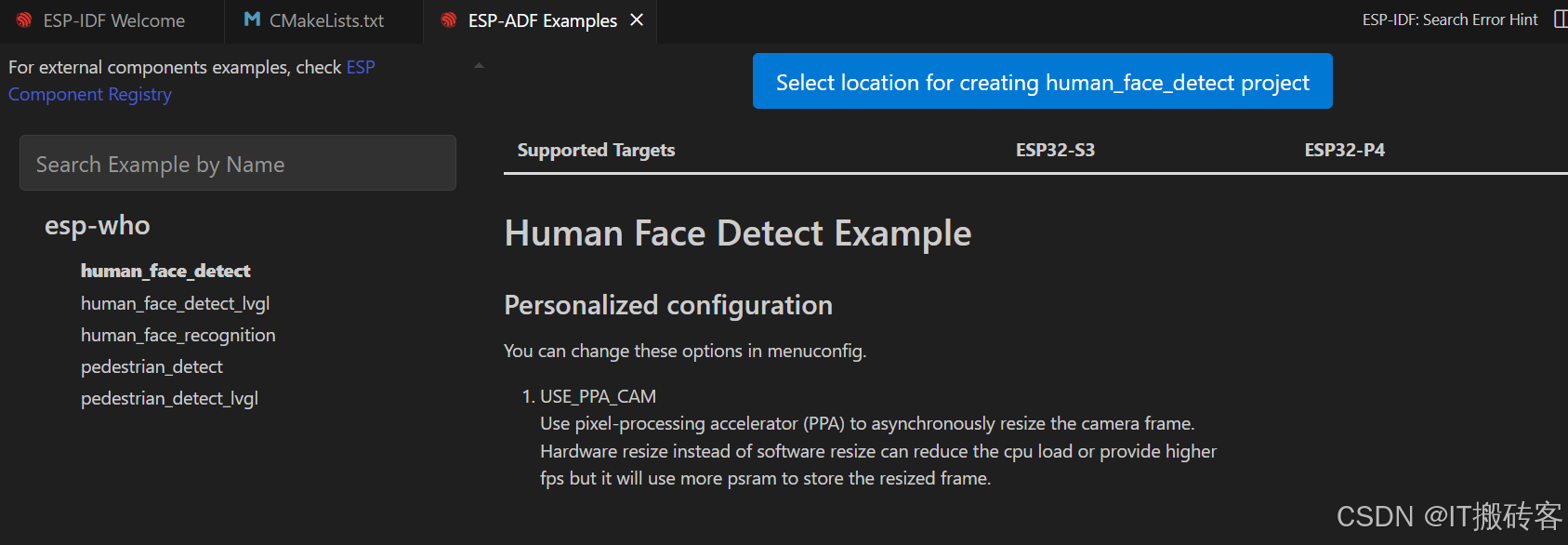Collapse the esp-who examples group

pyautogui.click(x=97, y=224)
